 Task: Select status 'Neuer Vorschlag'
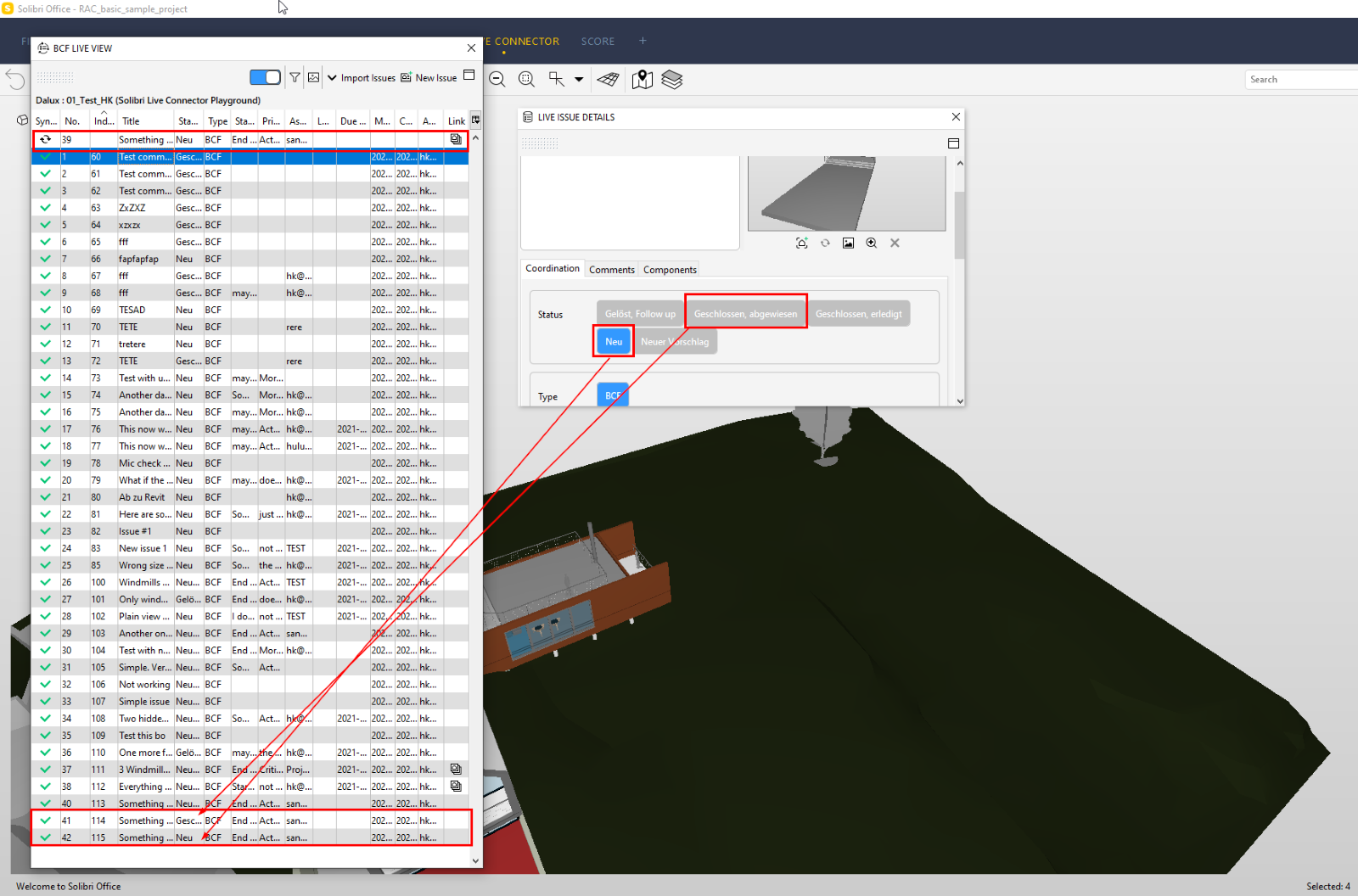pyautogui.click(x=675, y=342)
